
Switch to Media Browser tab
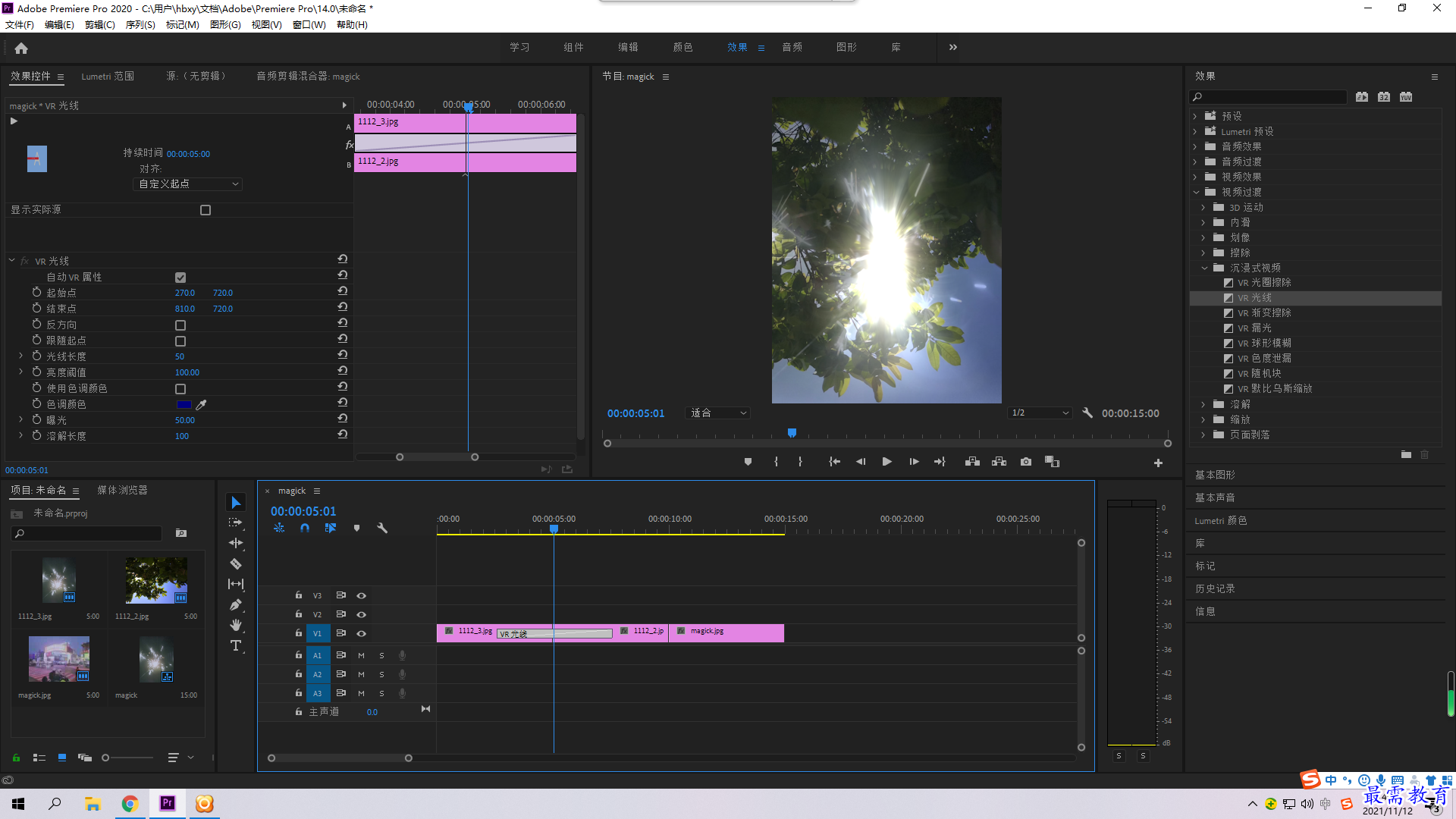click(122, 491)
